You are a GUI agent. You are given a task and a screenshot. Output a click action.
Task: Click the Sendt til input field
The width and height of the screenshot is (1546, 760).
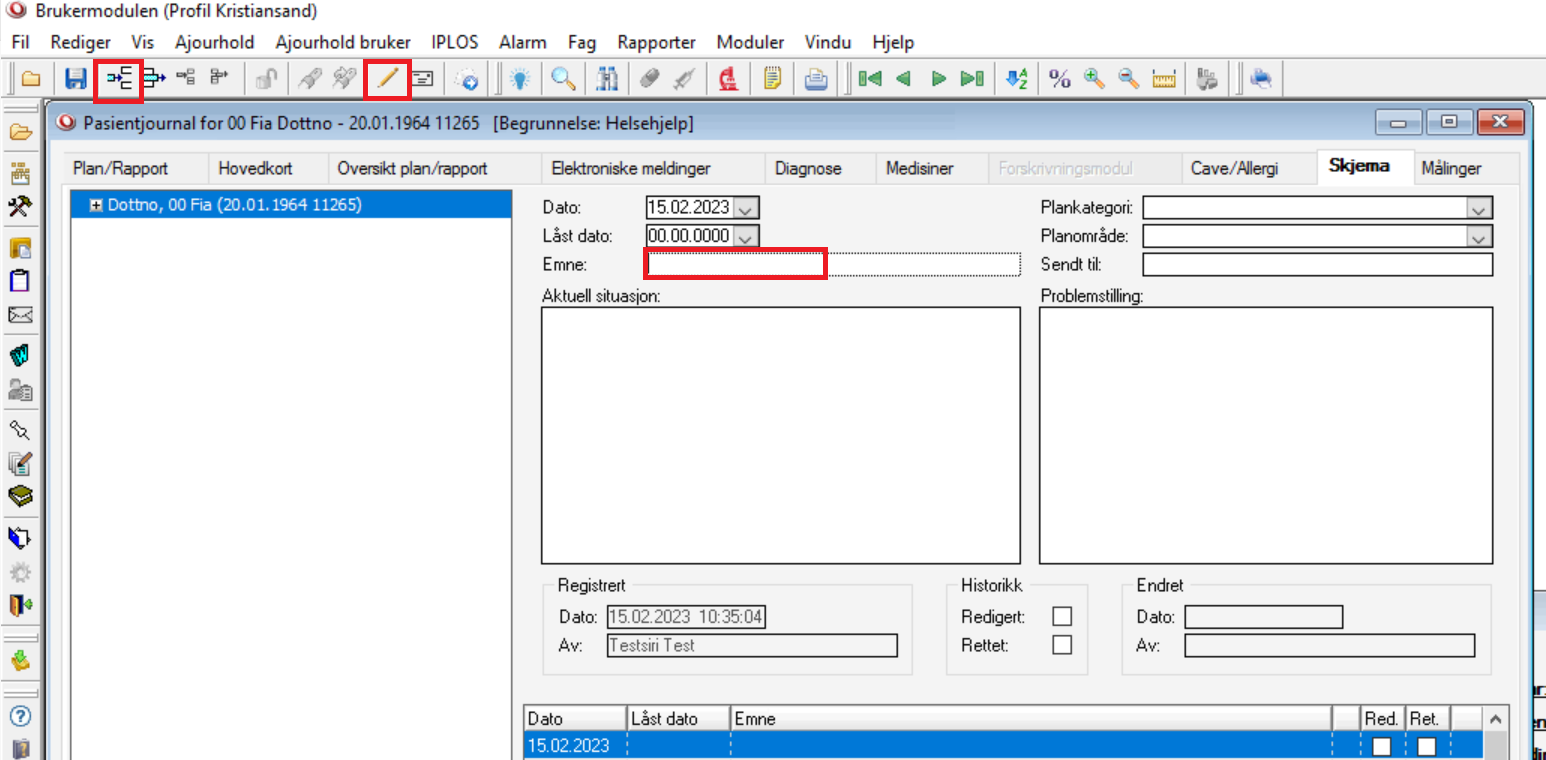[1318, 264]
